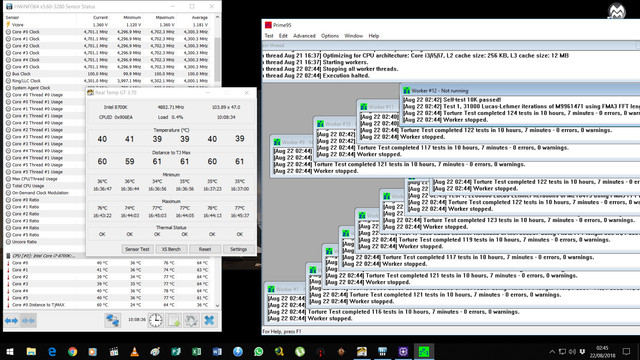640x360 pixels.
Task: Select the Total CPU Usage sensor row
Action: click(x=45, y=186)
